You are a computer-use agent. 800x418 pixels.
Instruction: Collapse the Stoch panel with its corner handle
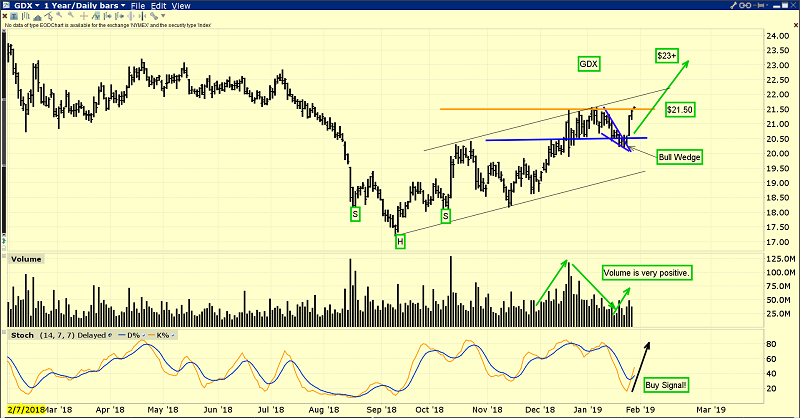[4, 332]
